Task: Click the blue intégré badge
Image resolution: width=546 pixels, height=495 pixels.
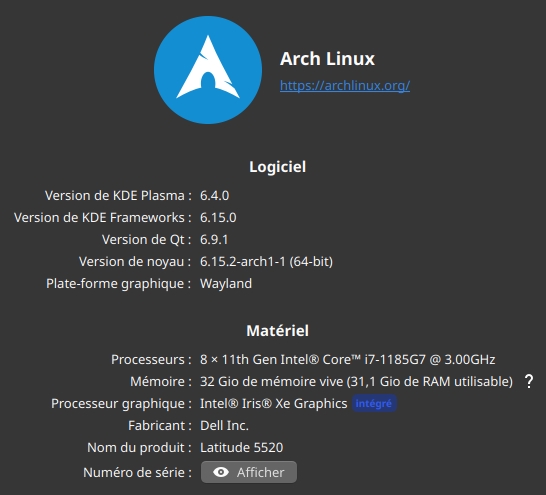Action: pyautogui.click(x=374, y=403)
